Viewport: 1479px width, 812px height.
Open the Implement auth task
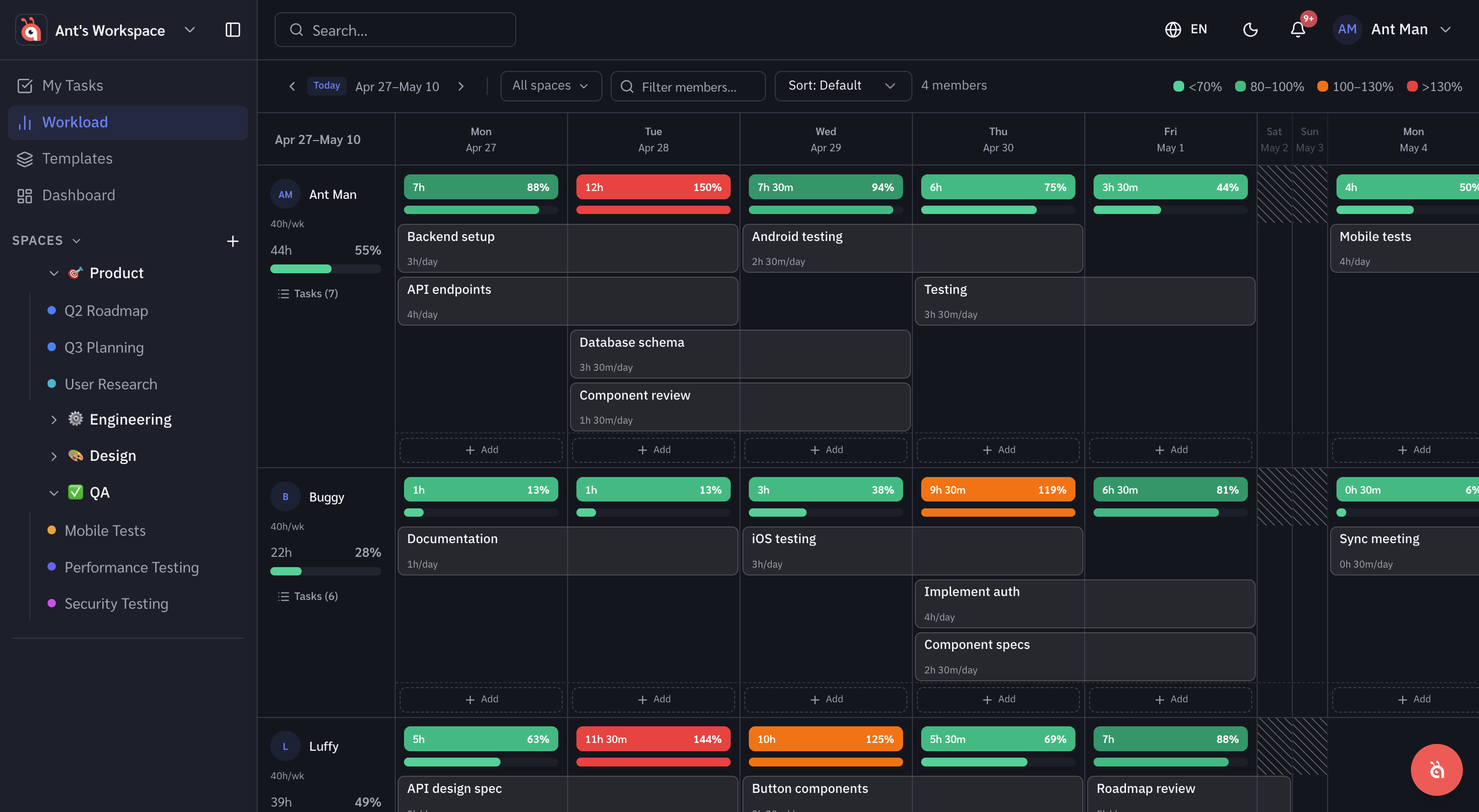[1085, 603]
